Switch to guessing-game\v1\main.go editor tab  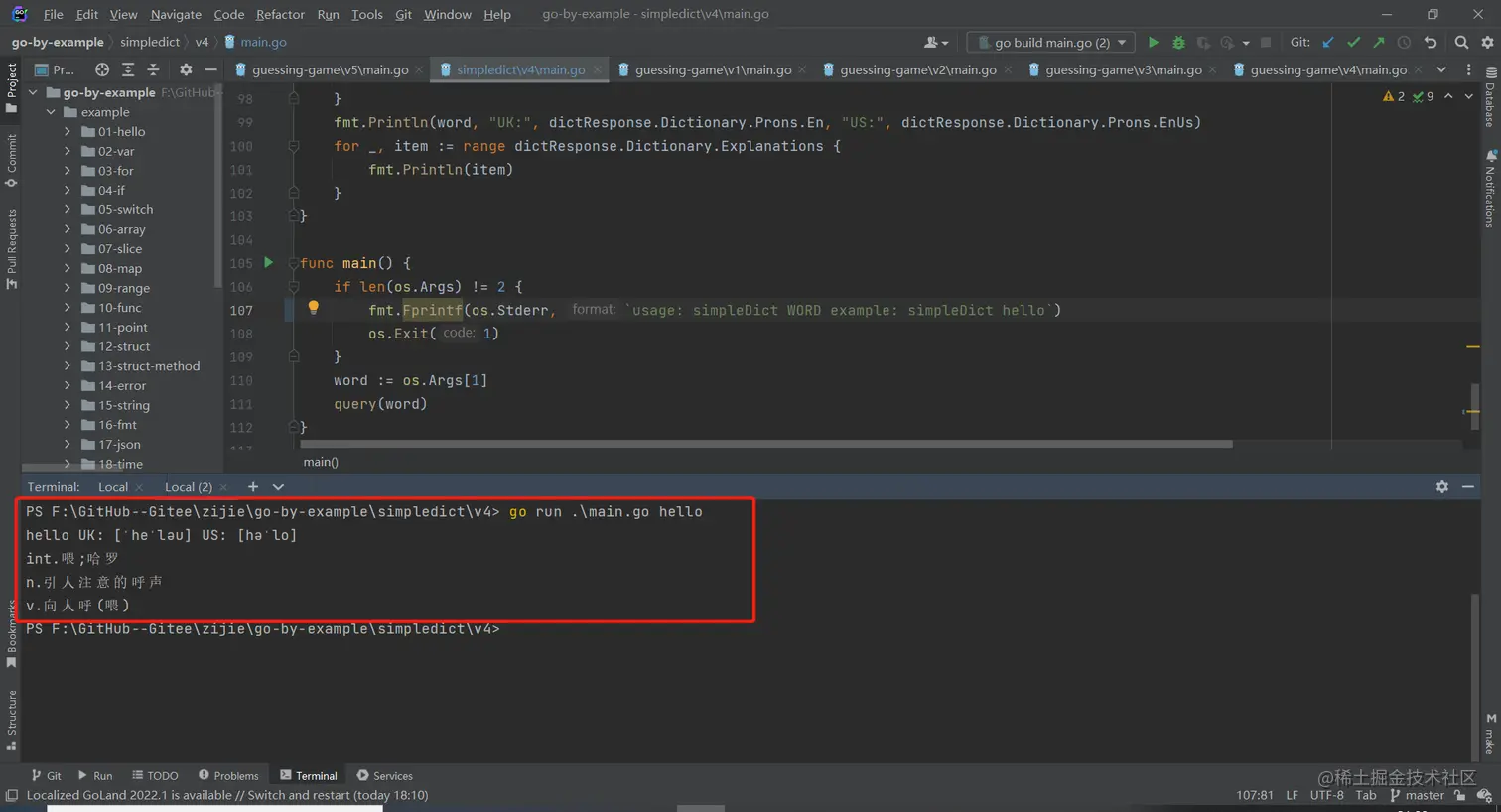(713, 69)
